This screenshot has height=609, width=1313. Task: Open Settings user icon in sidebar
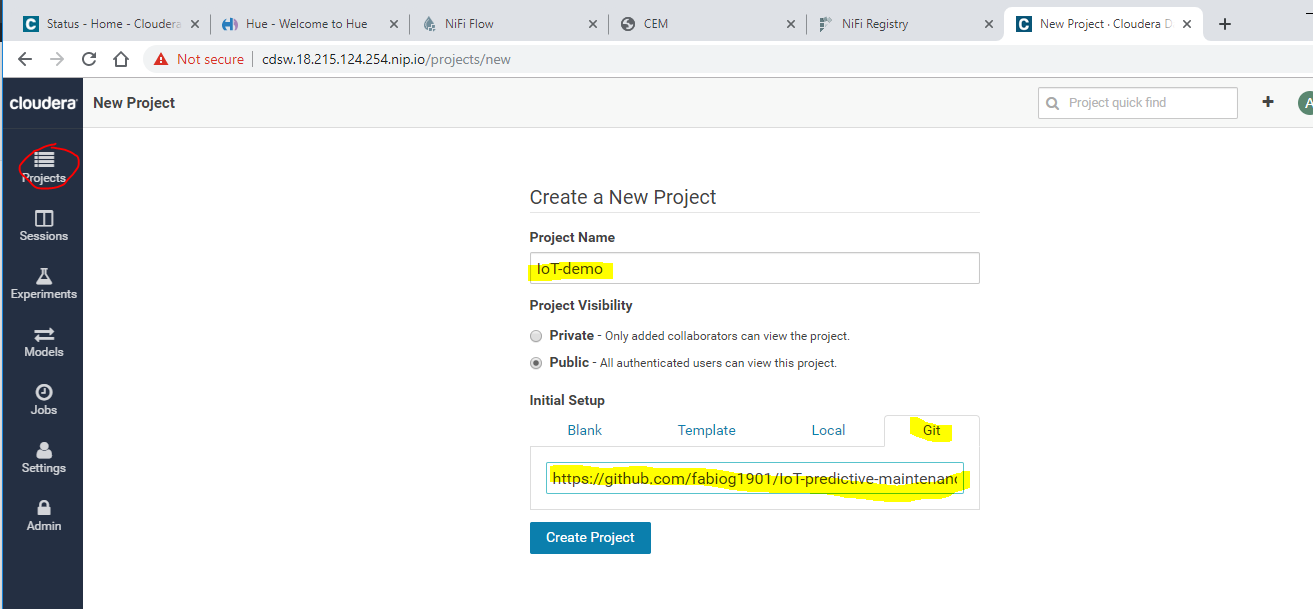coord(44,450)
